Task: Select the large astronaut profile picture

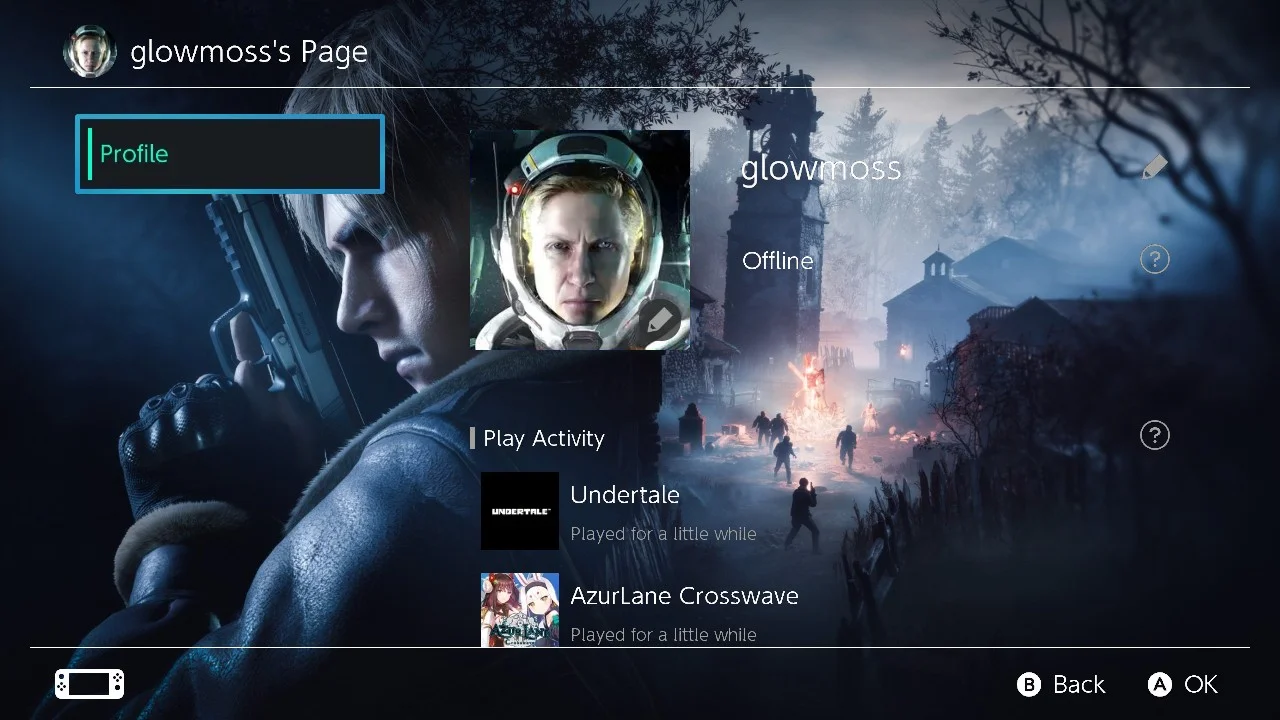Action: [x=580, y=240]
